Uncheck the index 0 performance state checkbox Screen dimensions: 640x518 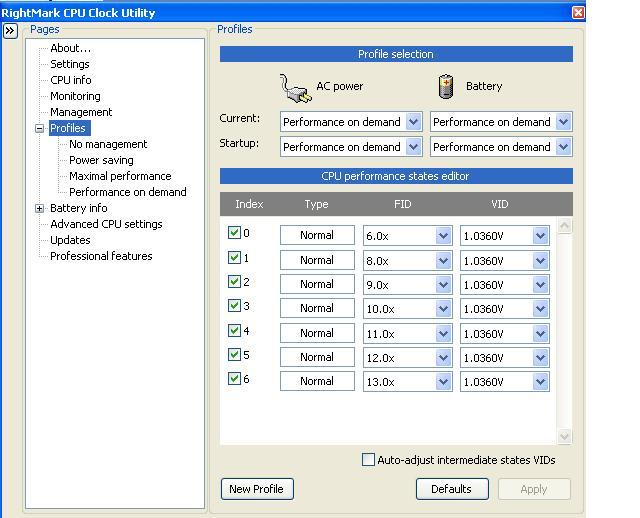(235, 233)
